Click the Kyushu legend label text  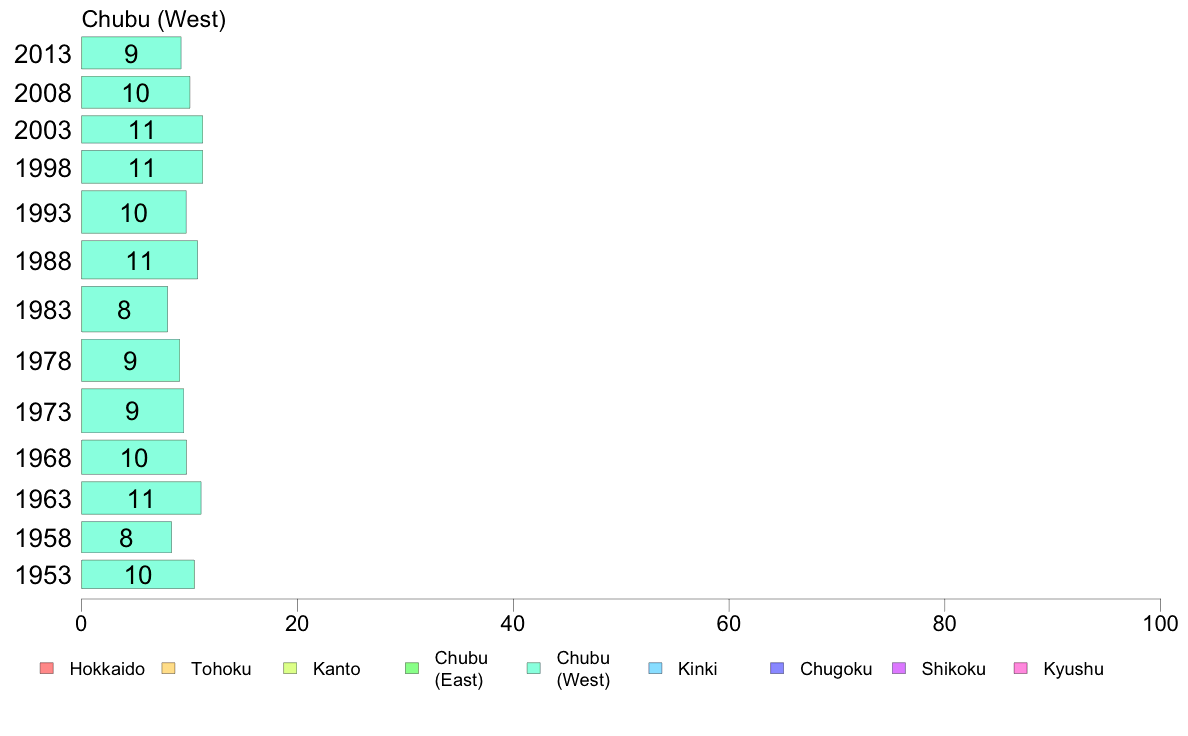[1073, 669]
